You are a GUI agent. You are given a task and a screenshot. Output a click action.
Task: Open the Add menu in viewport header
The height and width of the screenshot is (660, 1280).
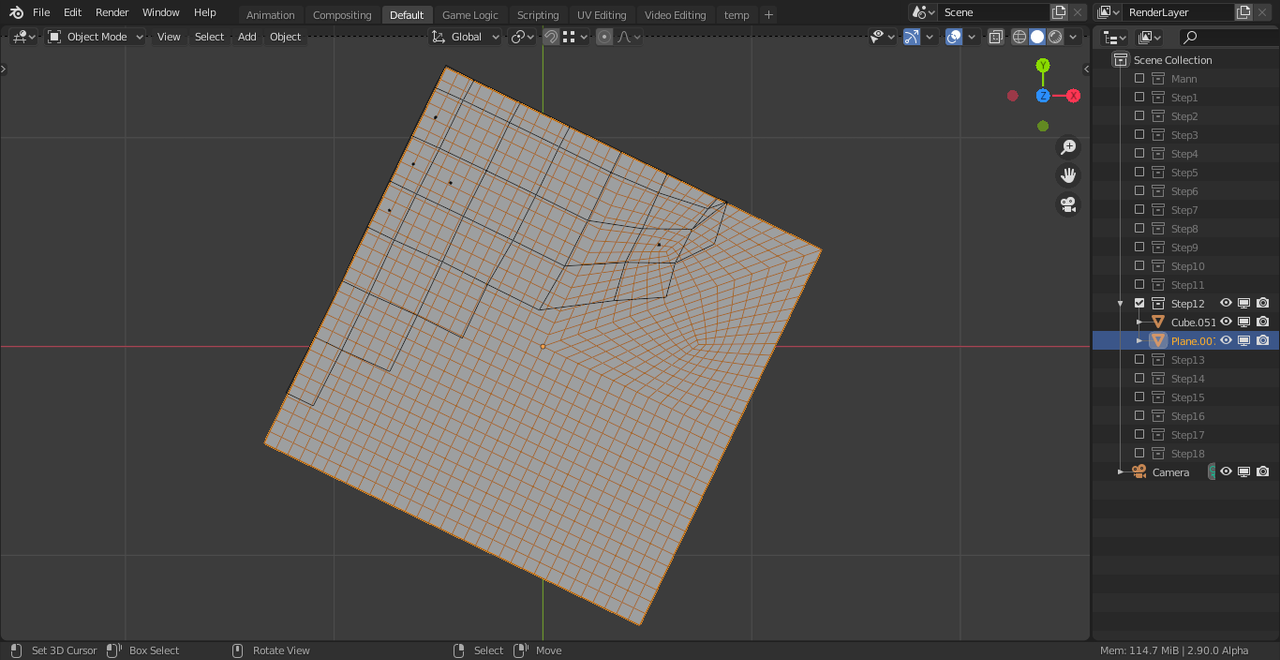coord(247,37)
